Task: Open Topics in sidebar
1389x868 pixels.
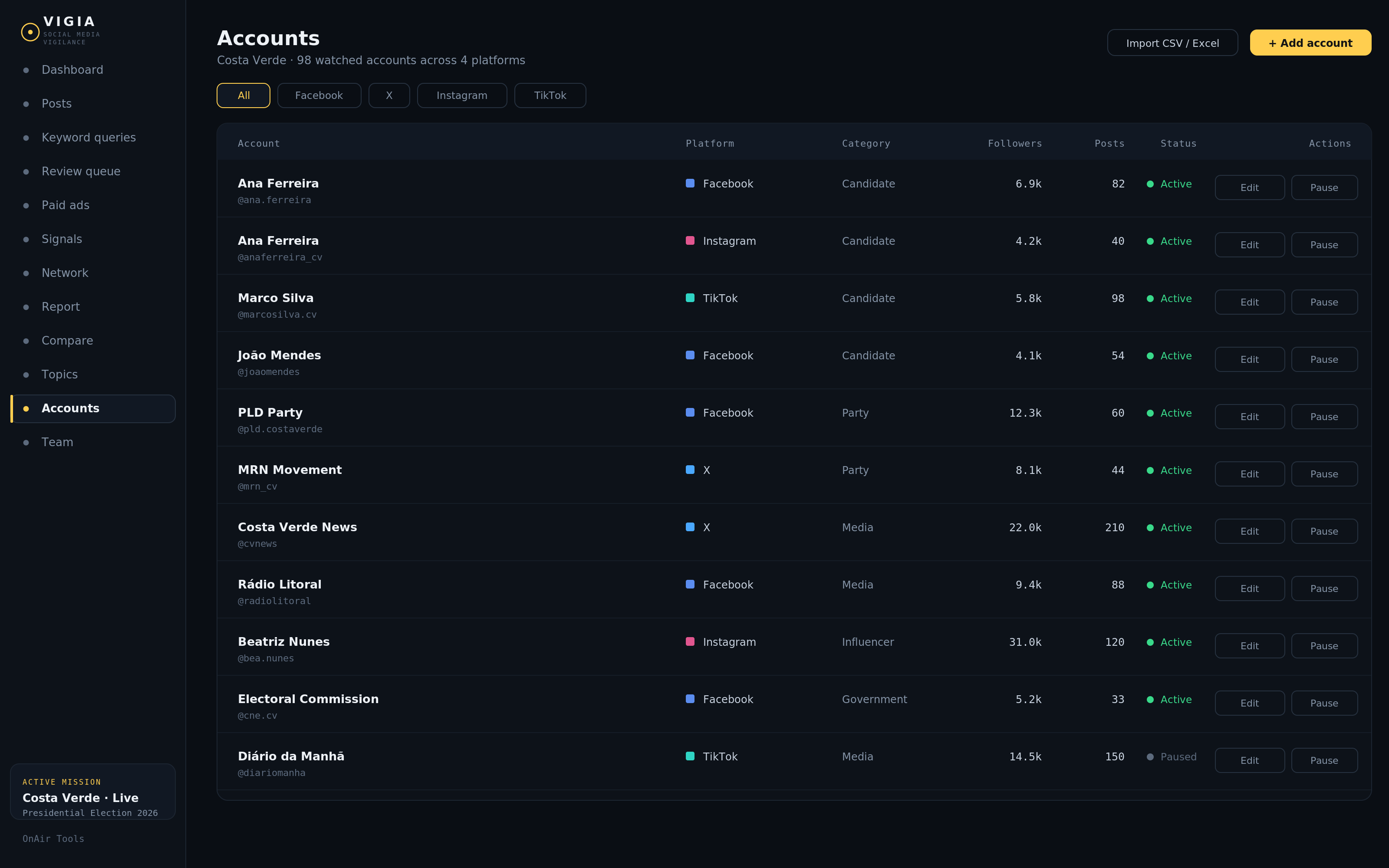Action: [x=93, y=375]
